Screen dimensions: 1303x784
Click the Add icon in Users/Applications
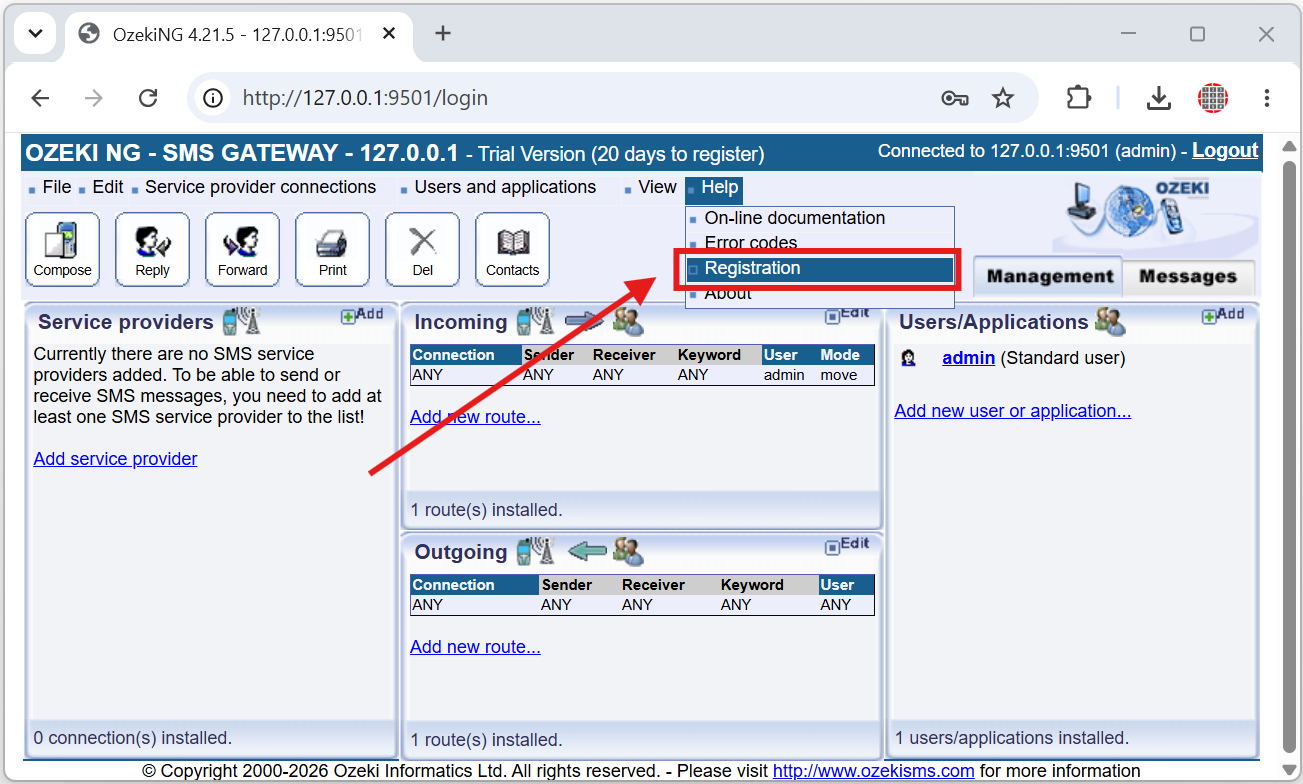(1223, 315)
